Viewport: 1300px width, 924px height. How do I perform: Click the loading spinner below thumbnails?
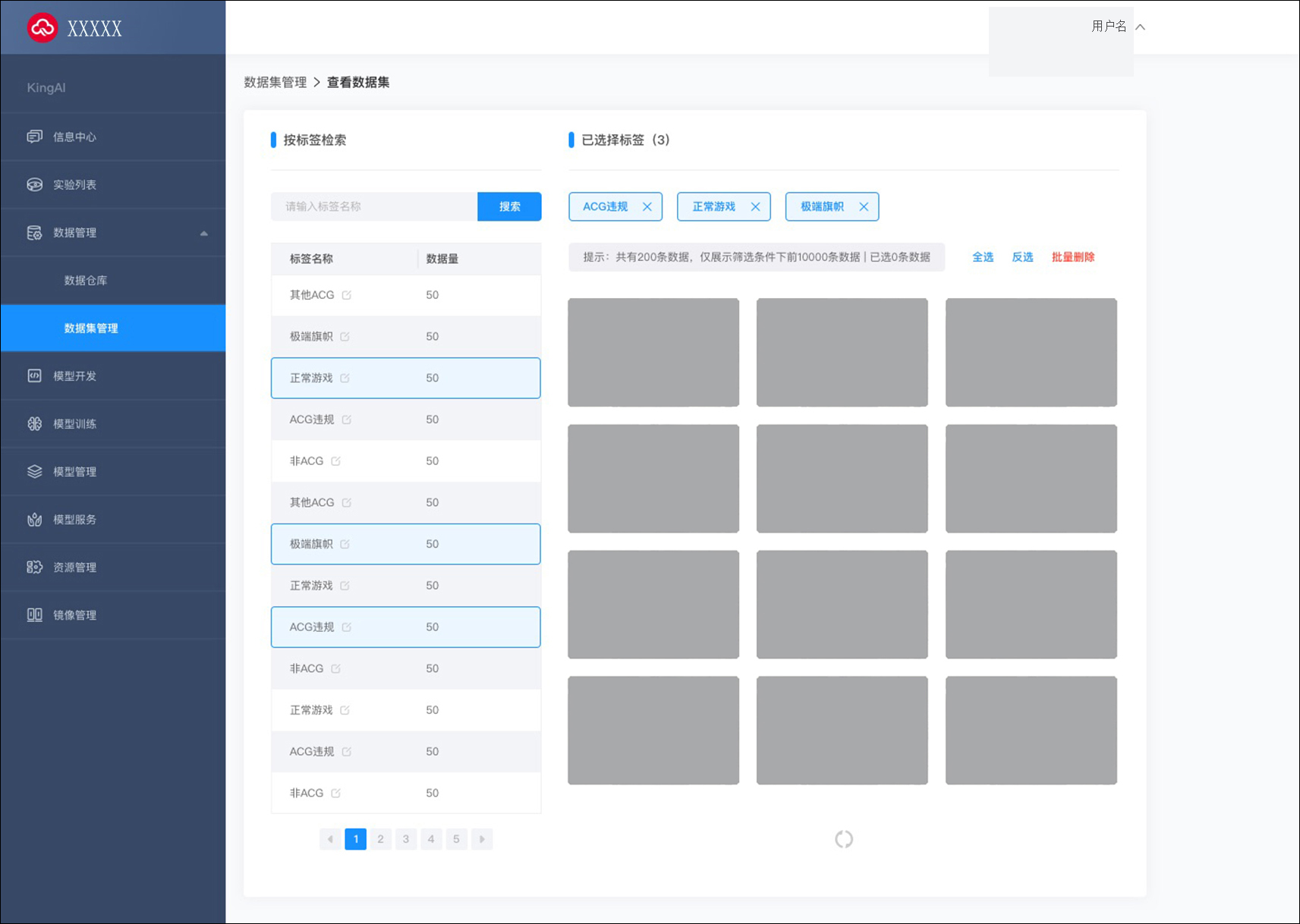pyautogui.click(x=844, y=839)
